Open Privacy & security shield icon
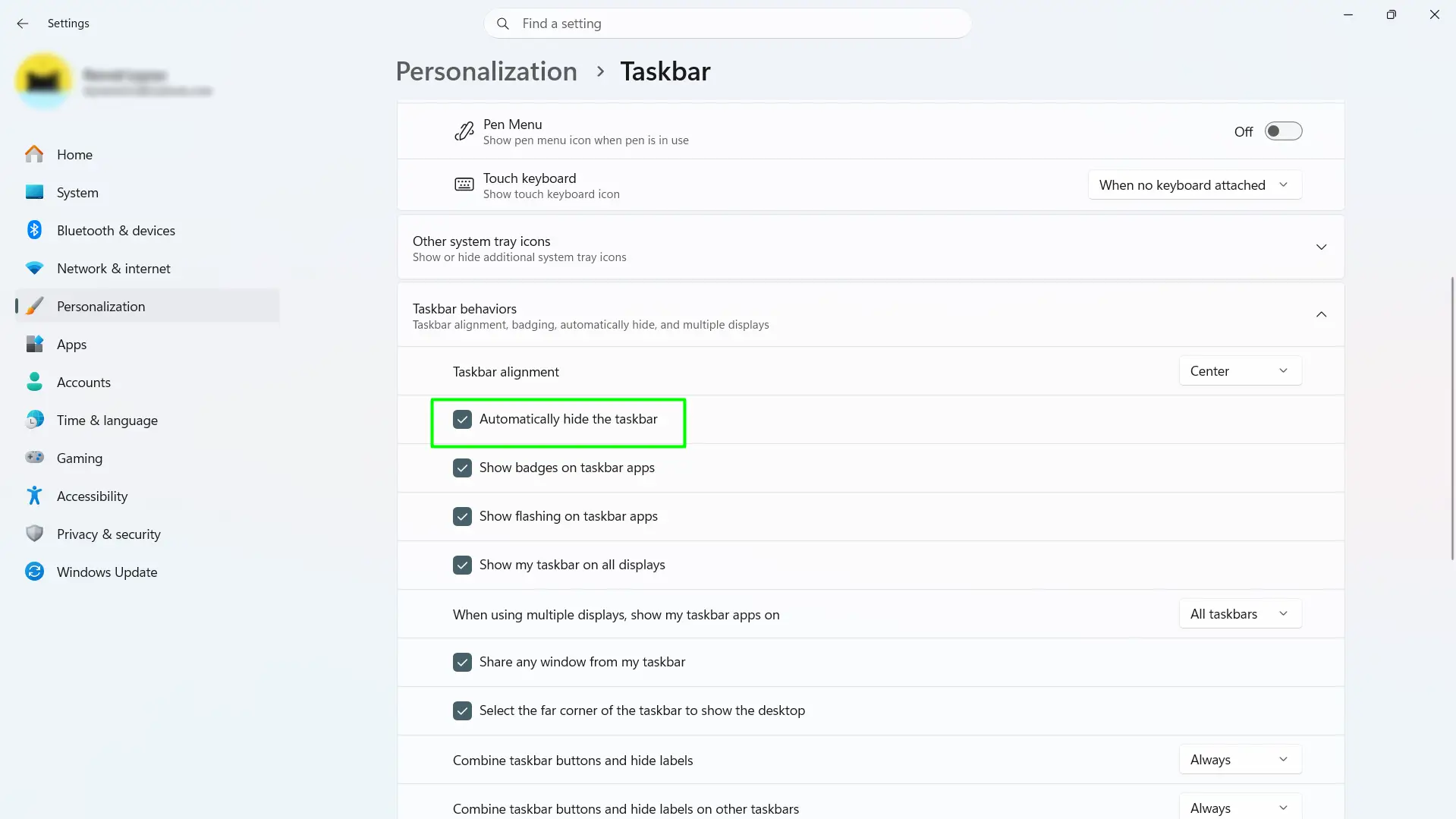The height and width of the screenshot is (819, 1456). pos(34,534)
